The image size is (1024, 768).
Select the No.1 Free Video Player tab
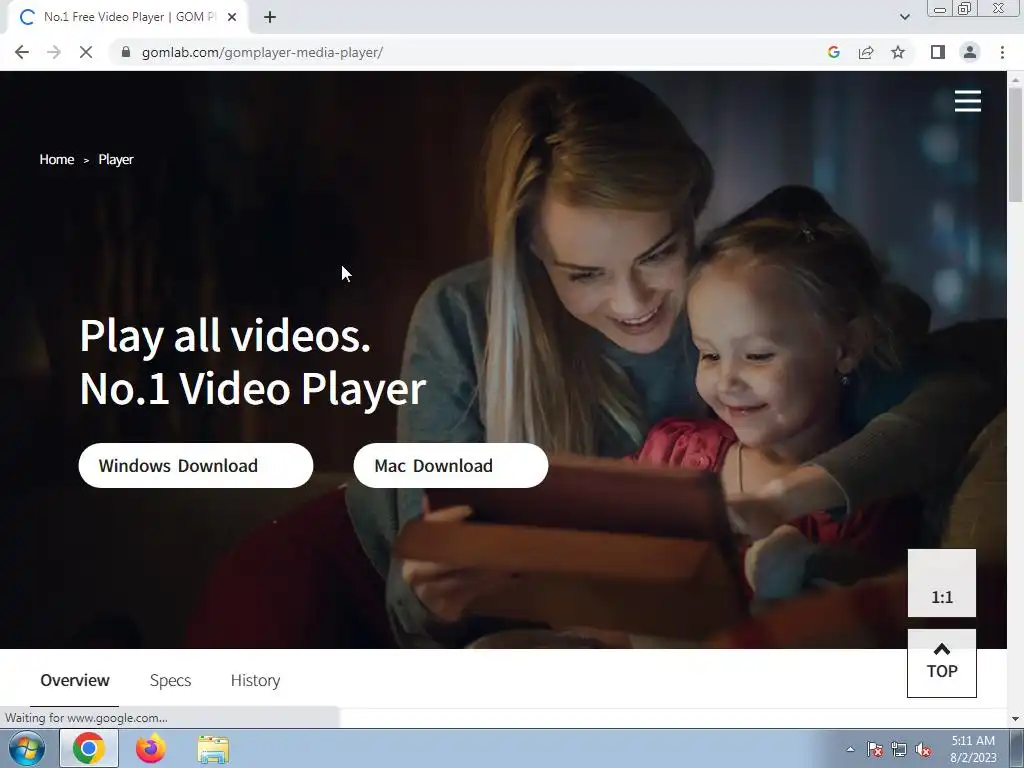(x=128, y=18)
